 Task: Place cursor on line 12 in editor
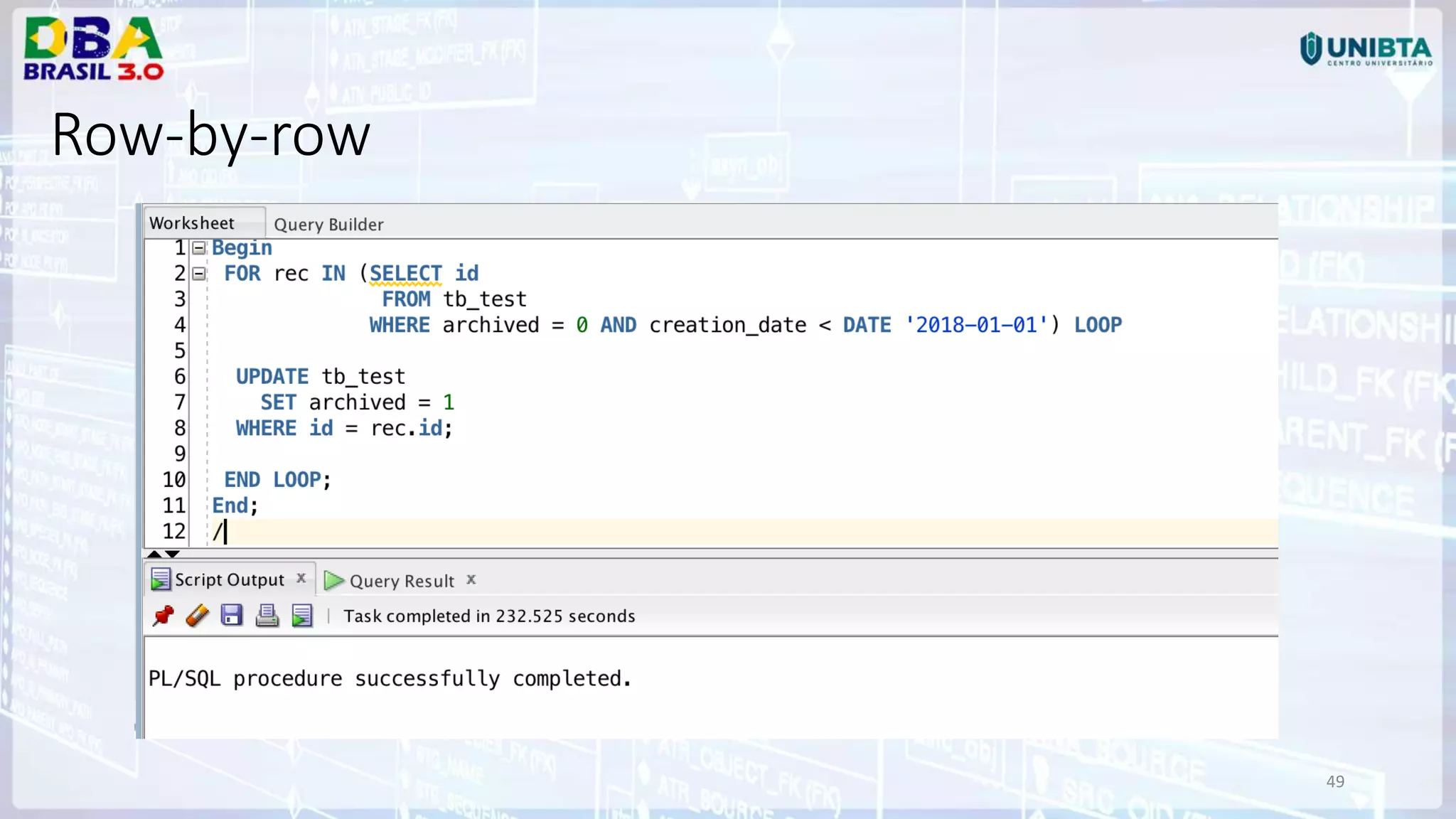569,532
